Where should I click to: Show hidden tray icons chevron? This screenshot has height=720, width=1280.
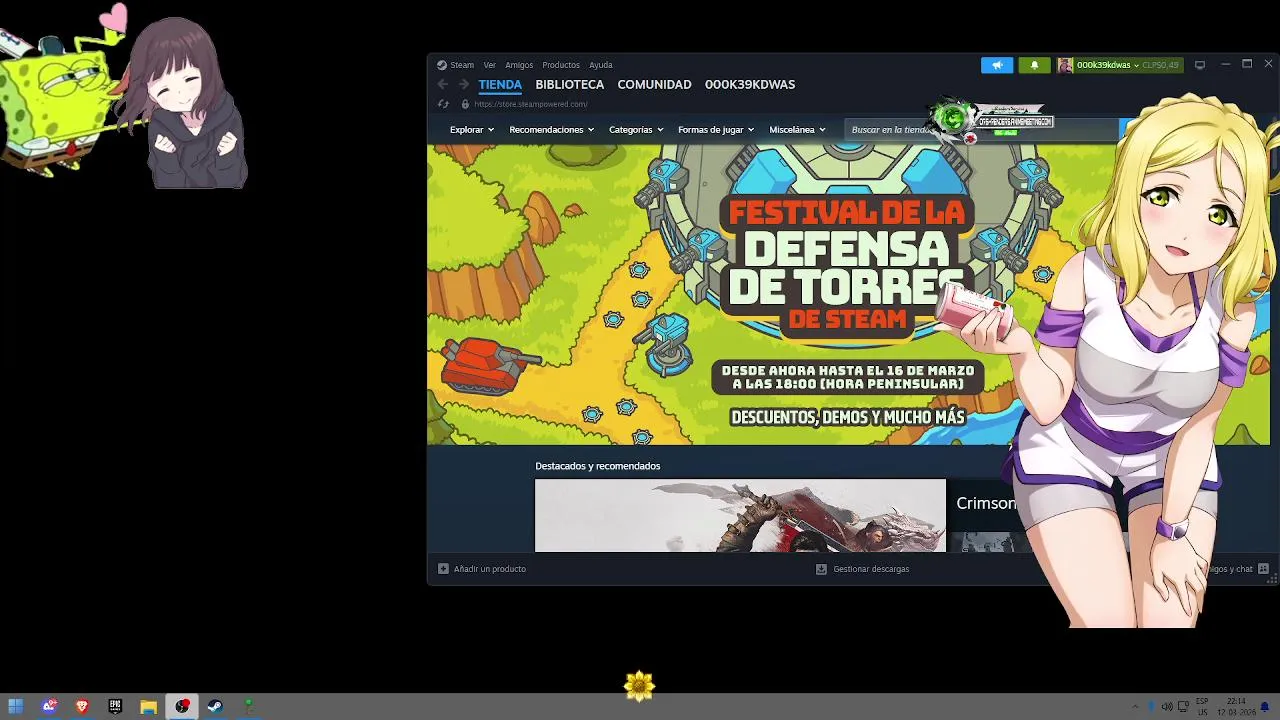[x=1135, y=707]
